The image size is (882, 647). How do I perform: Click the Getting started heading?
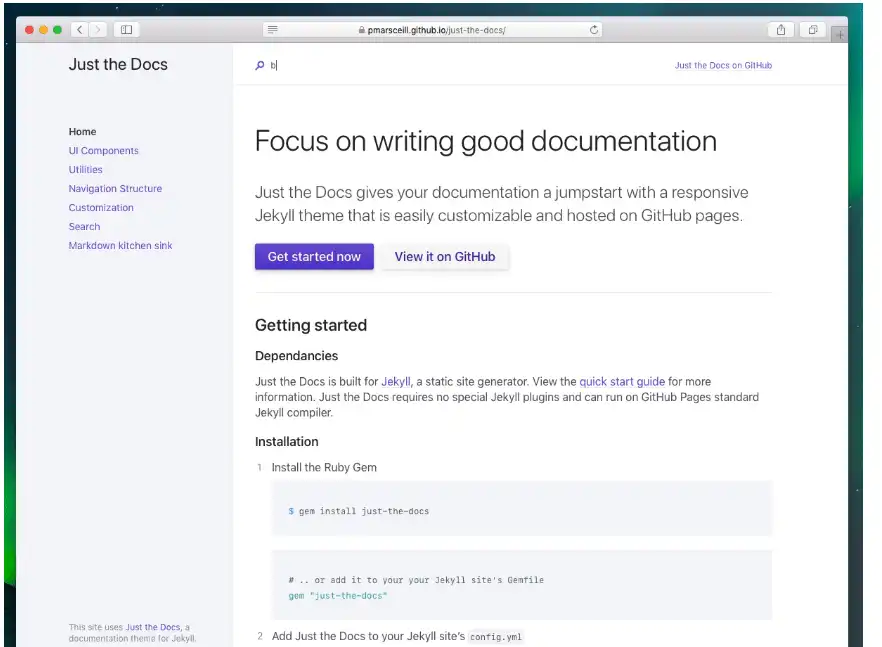[310, 325]
